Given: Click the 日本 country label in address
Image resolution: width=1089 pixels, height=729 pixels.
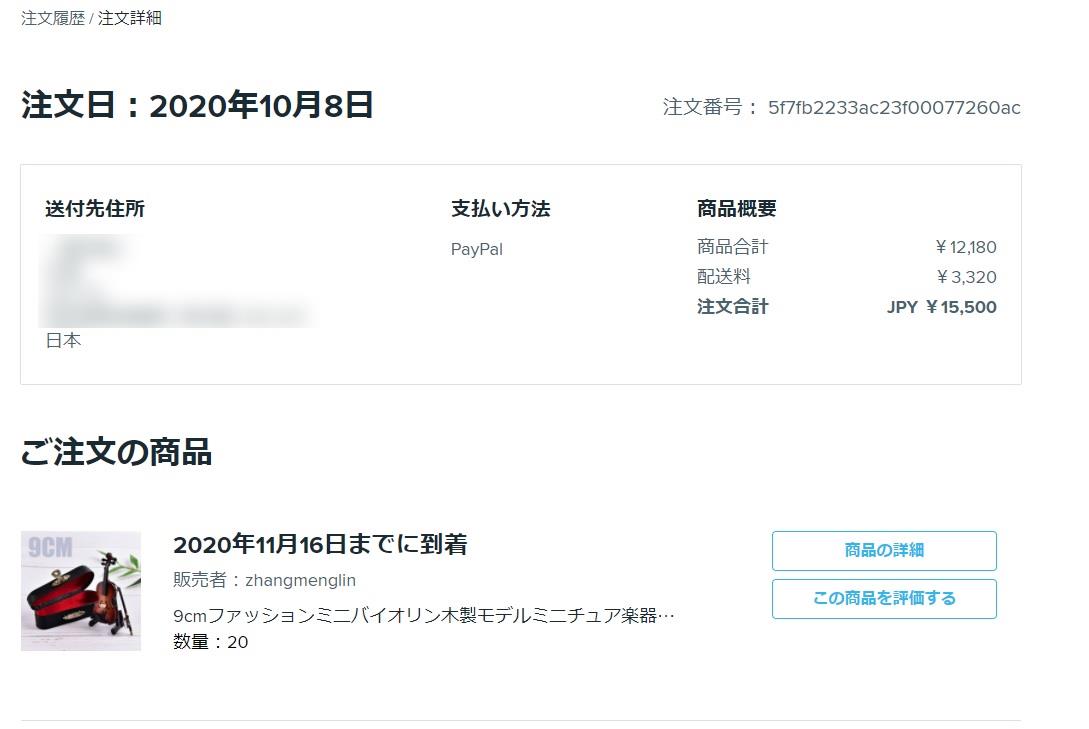Looking at the screenshot, I should tap(62, 340).
